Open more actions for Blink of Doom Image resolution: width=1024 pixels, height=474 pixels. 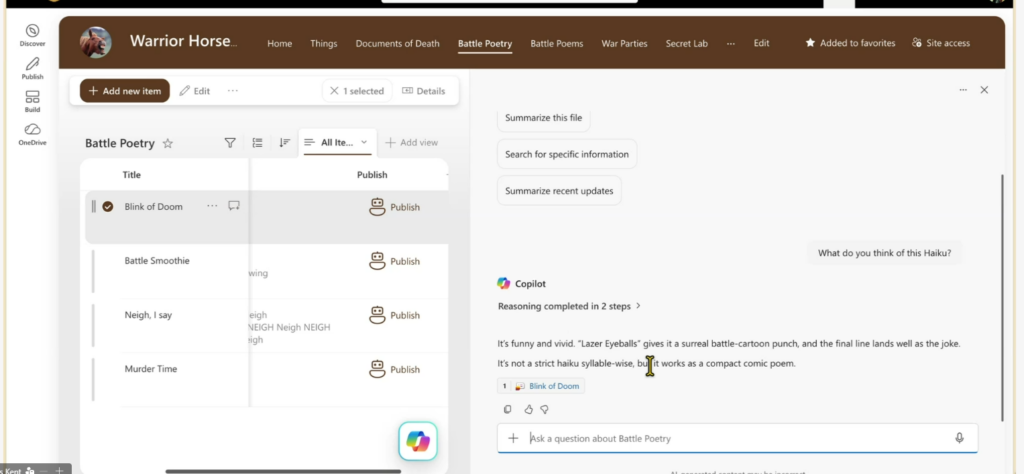tap(212, 206)
